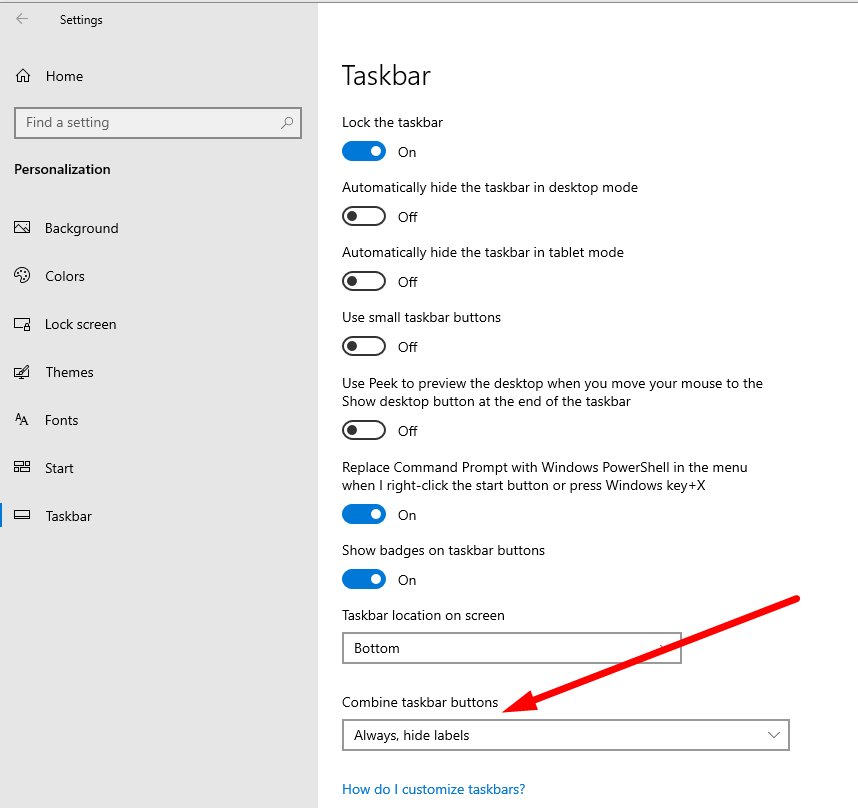Image resolution: width=858 pixels, height=808 pixels.
Task: Turn off Lock the taskbar toggle
Action: click(x=364, y=152)
